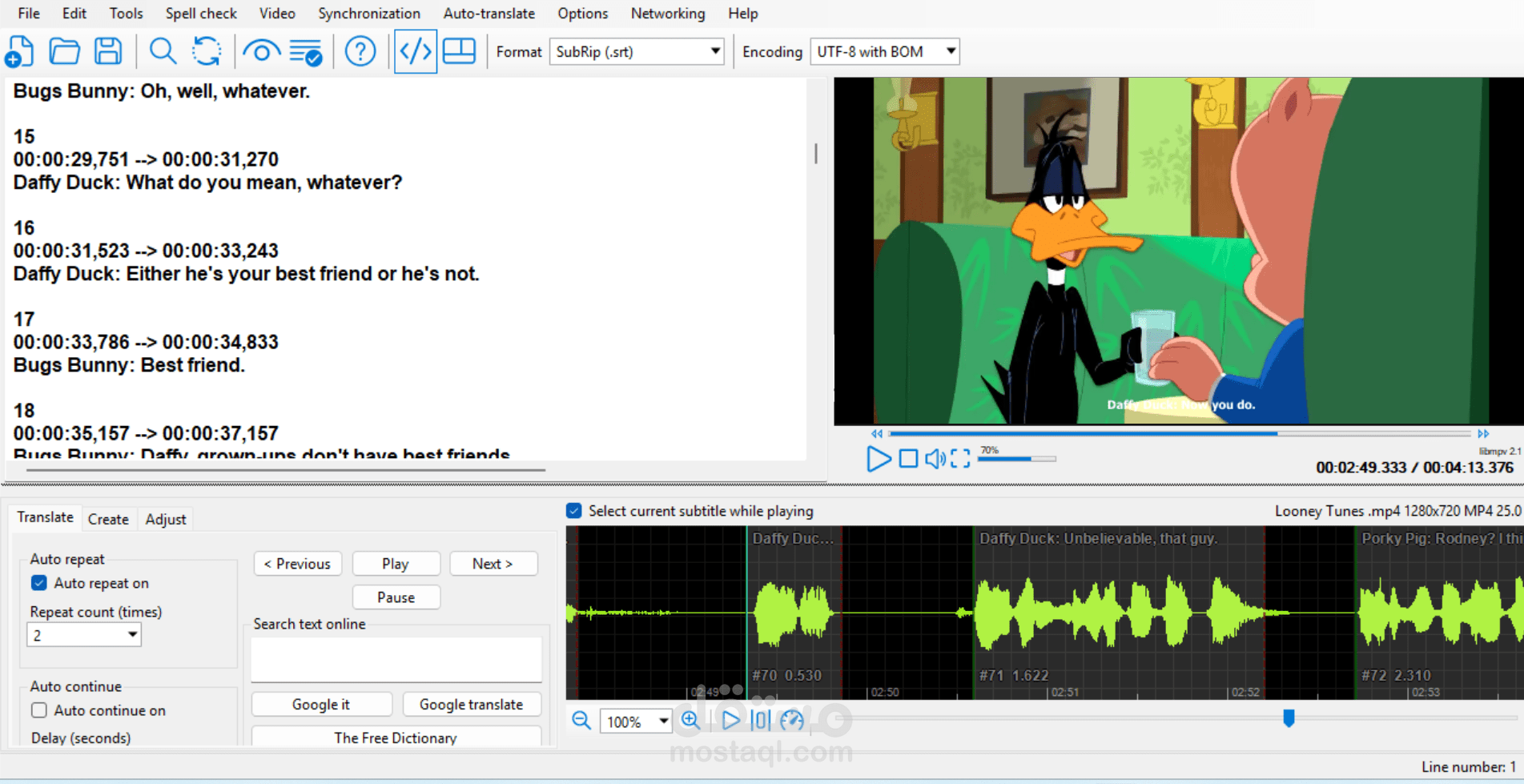Stop the video playback
The width and height of the screenshot is (1524, 784).
[x=908, y=459]
